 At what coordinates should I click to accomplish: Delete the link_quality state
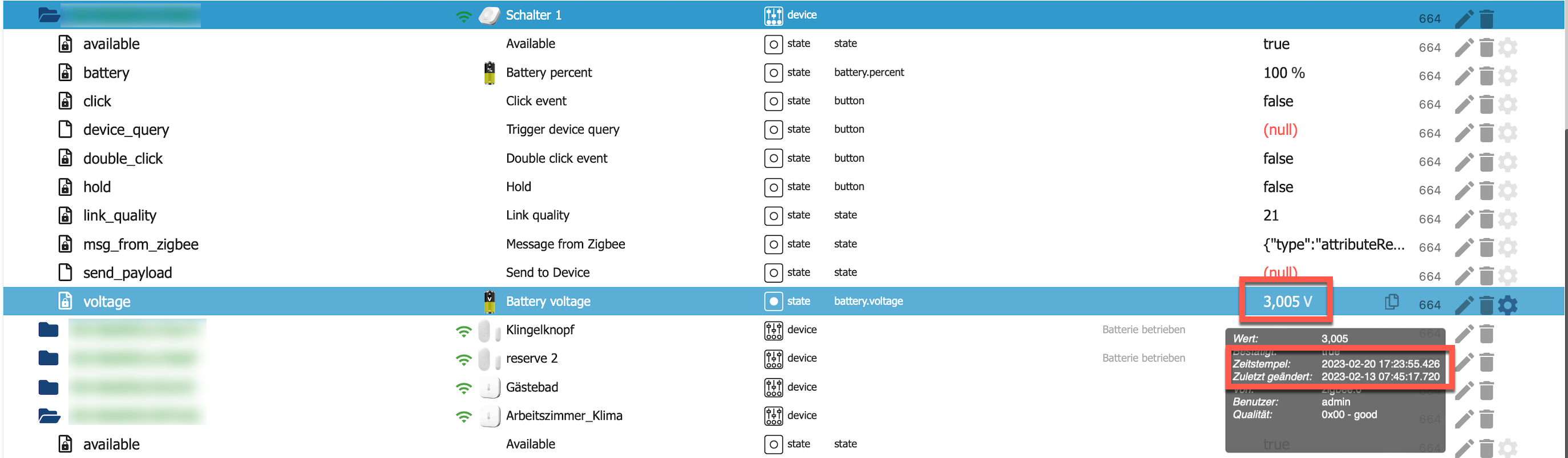(1486, 219)
